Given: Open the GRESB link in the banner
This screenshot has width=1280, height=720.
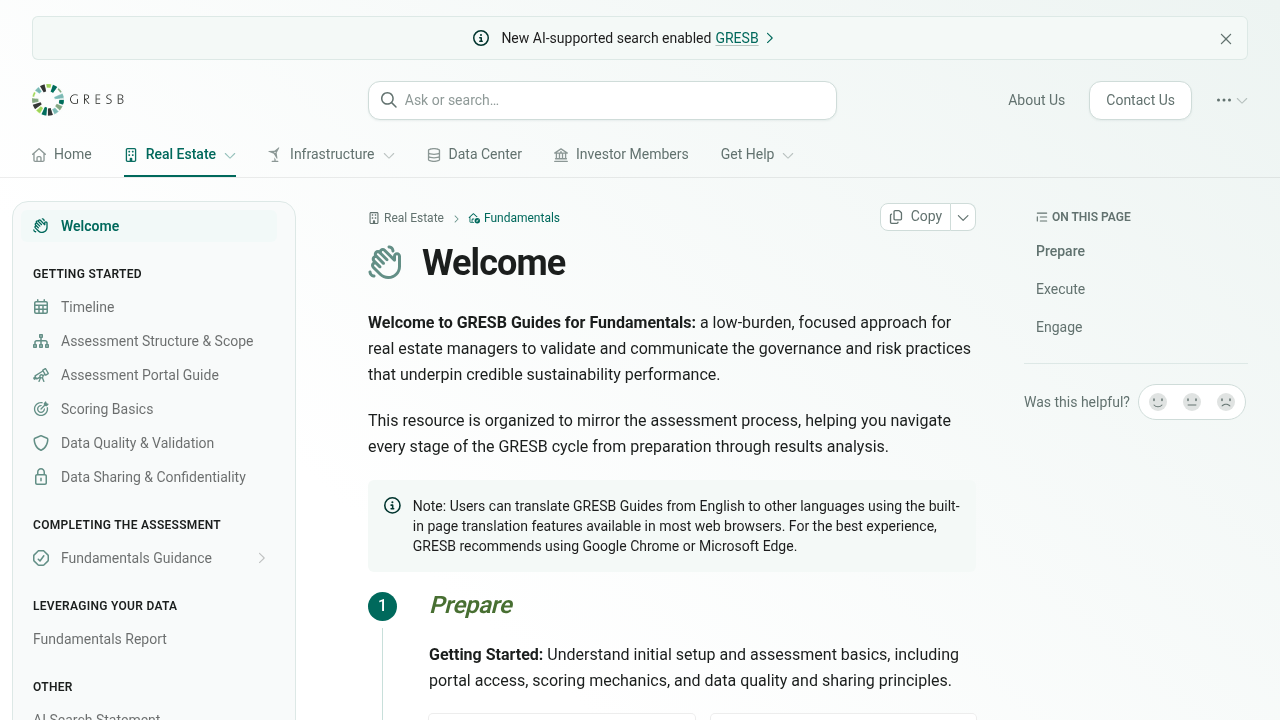Looking at the screenshot, I should click(x=737, y=38).
